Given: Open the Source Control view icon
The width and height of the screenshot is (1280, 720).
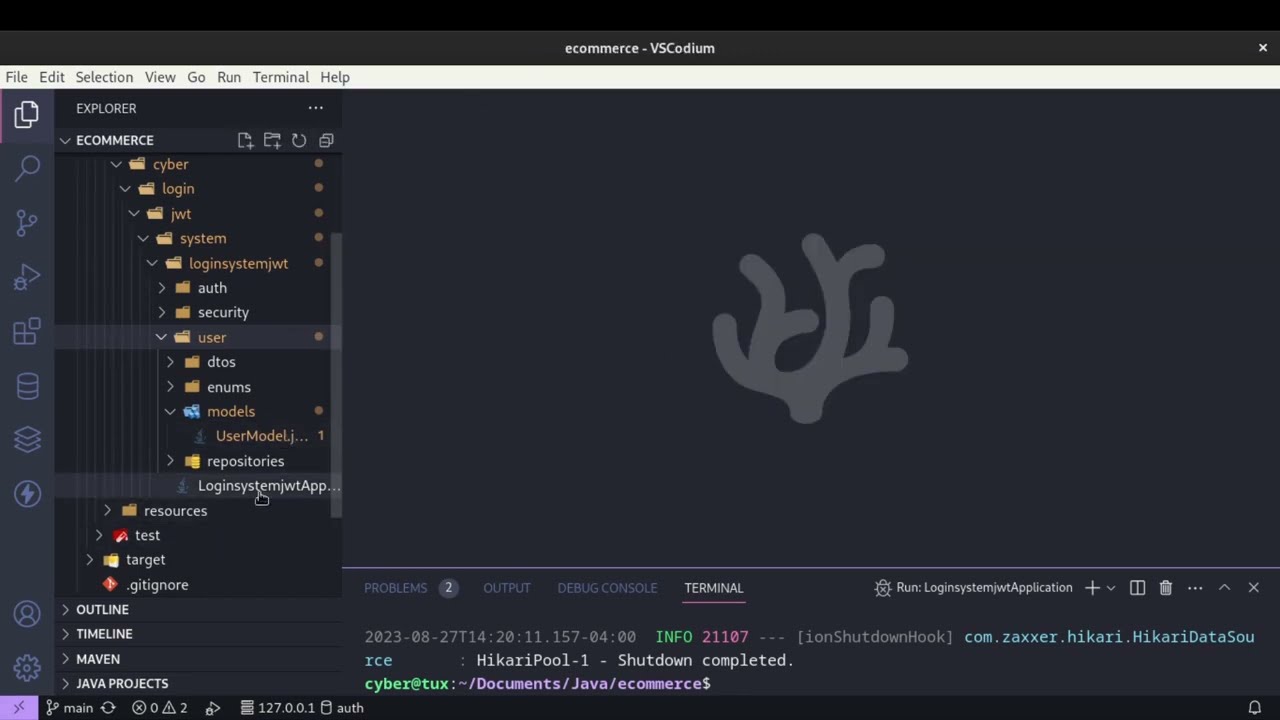Looking at the screenshot, I should click(27, 223).
